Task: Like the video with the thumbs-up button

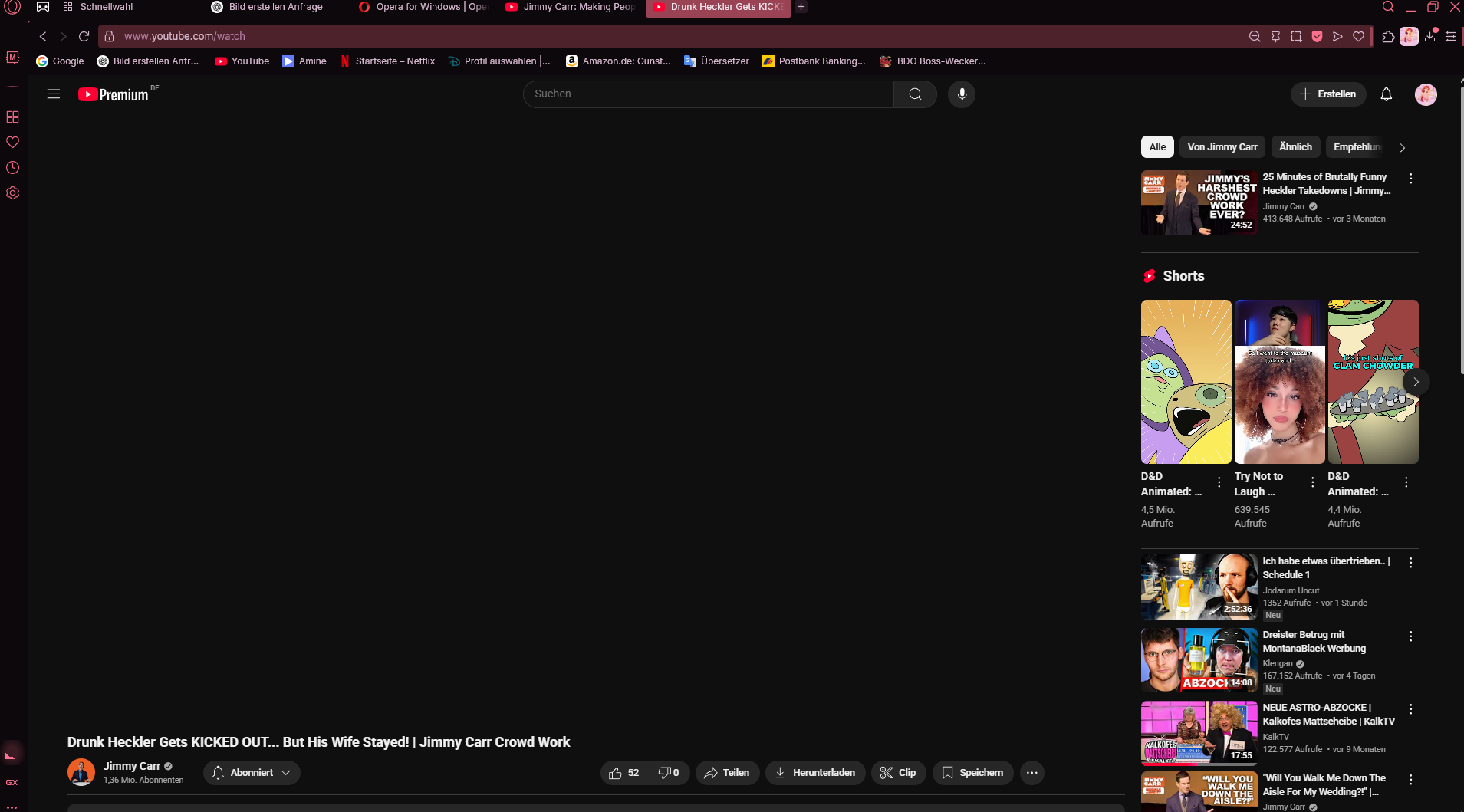Action: coord(623,773)
